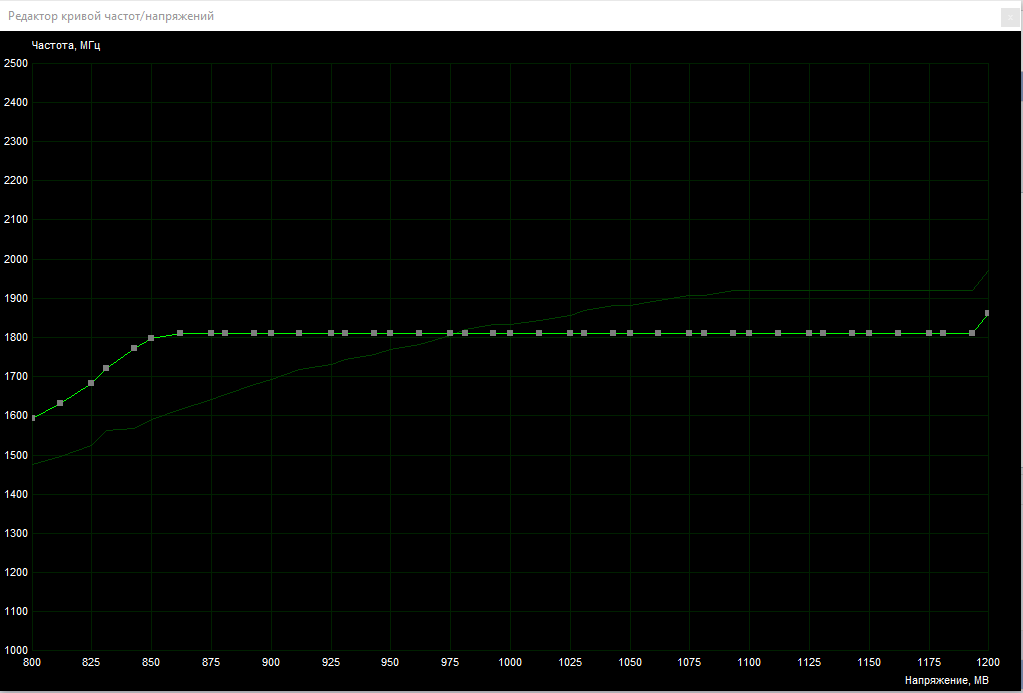Select the curve point near 1720 MHz

106,368
